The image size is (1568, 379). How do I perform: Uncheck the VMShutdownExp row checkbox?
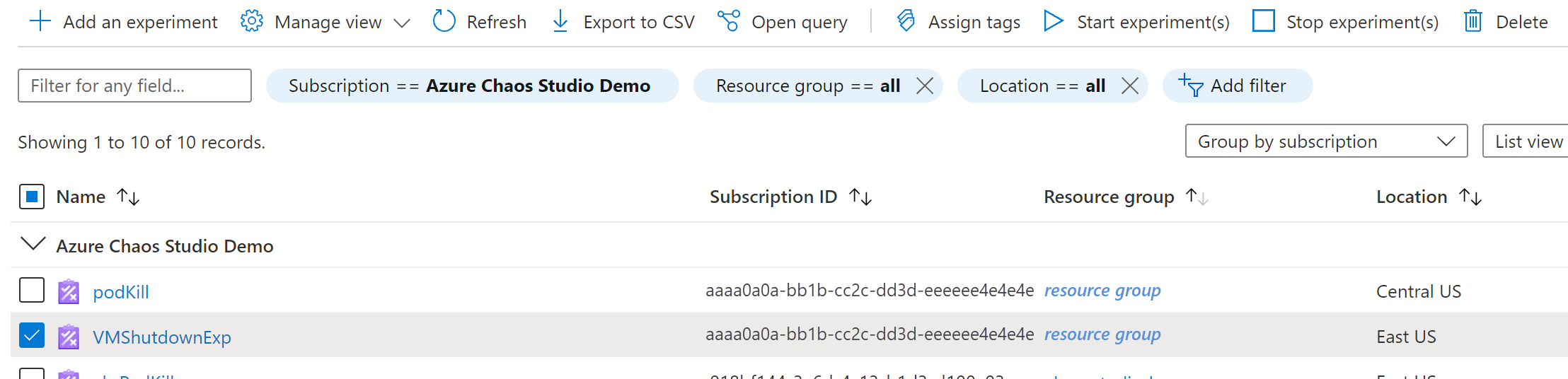pos(32,336)
